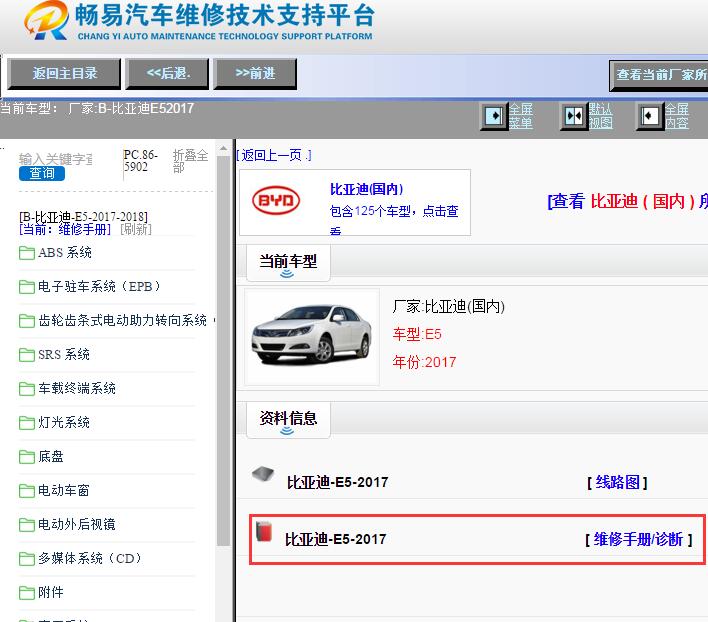Select 附件 tree item text
708x622 pixels.
51,593
